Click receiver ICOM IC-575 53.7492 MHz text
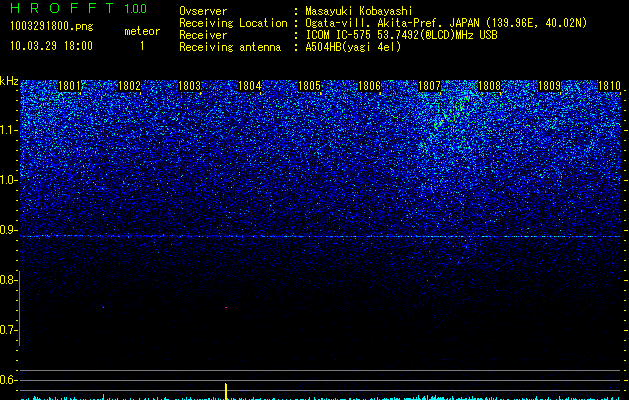The height and width of the screenshot is (400, 629). pos(401,35)
